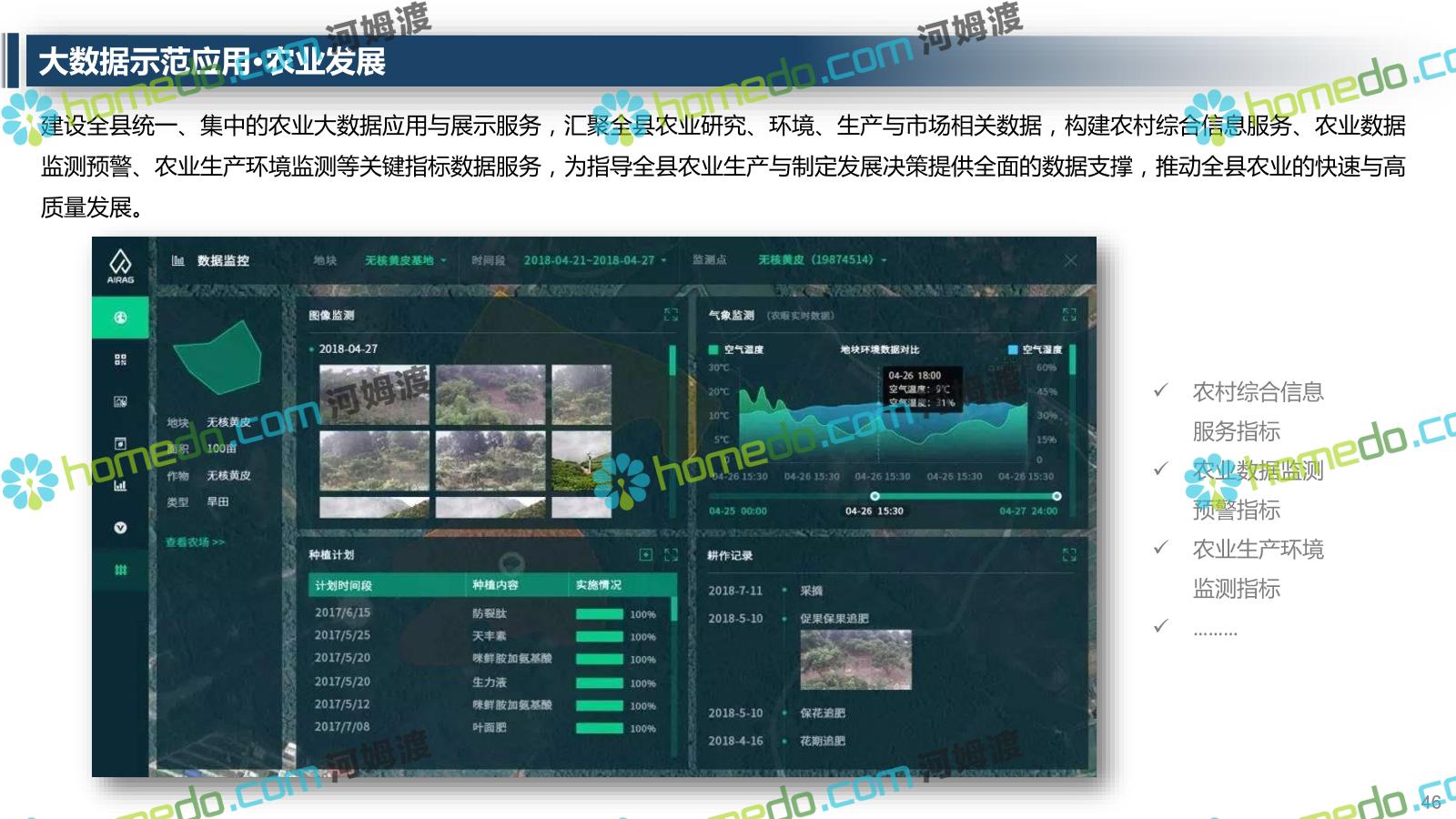Click the time slider handle at 04-26 15:30
The image size is (1456, 819).
875,496
